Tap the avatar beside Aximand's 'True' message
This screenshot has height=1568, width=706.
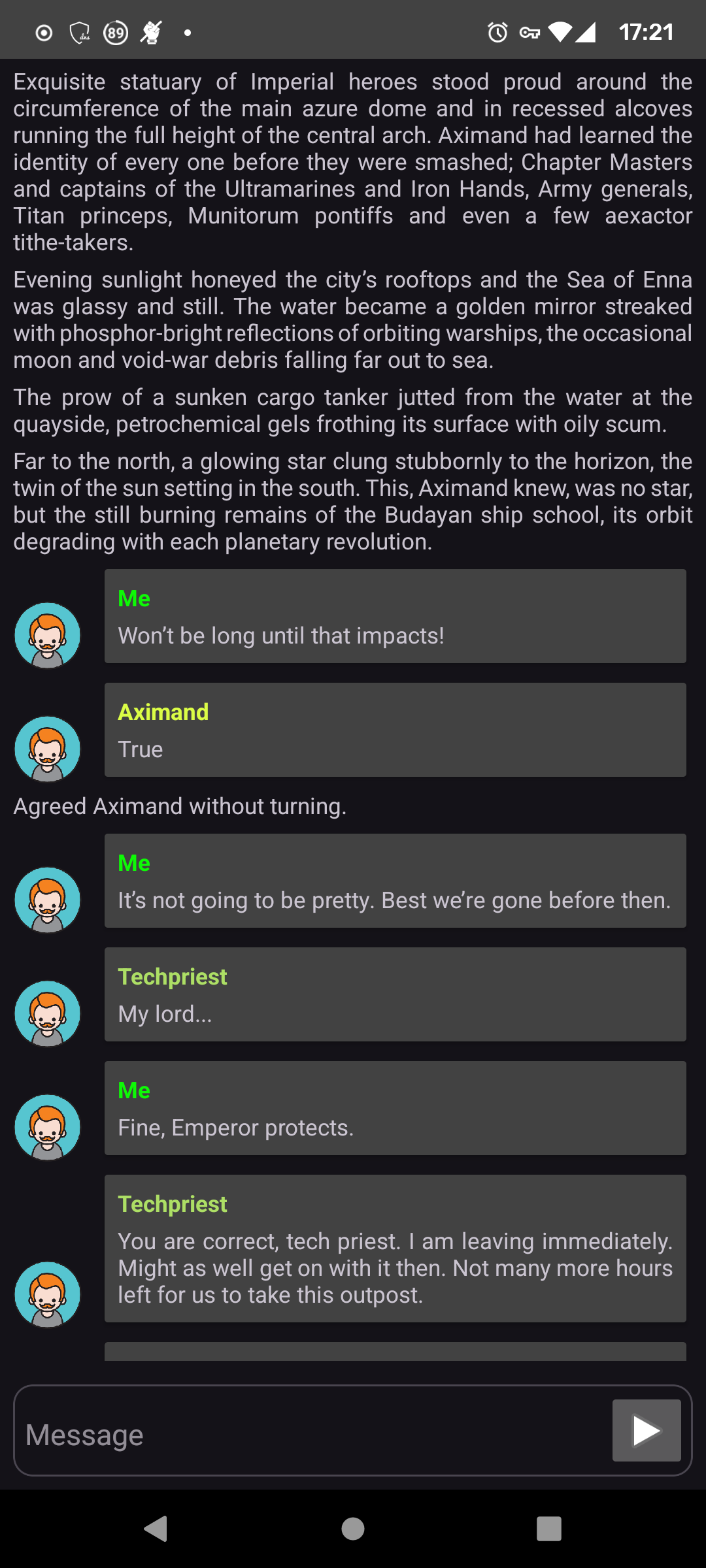click(x=48, y=749)
